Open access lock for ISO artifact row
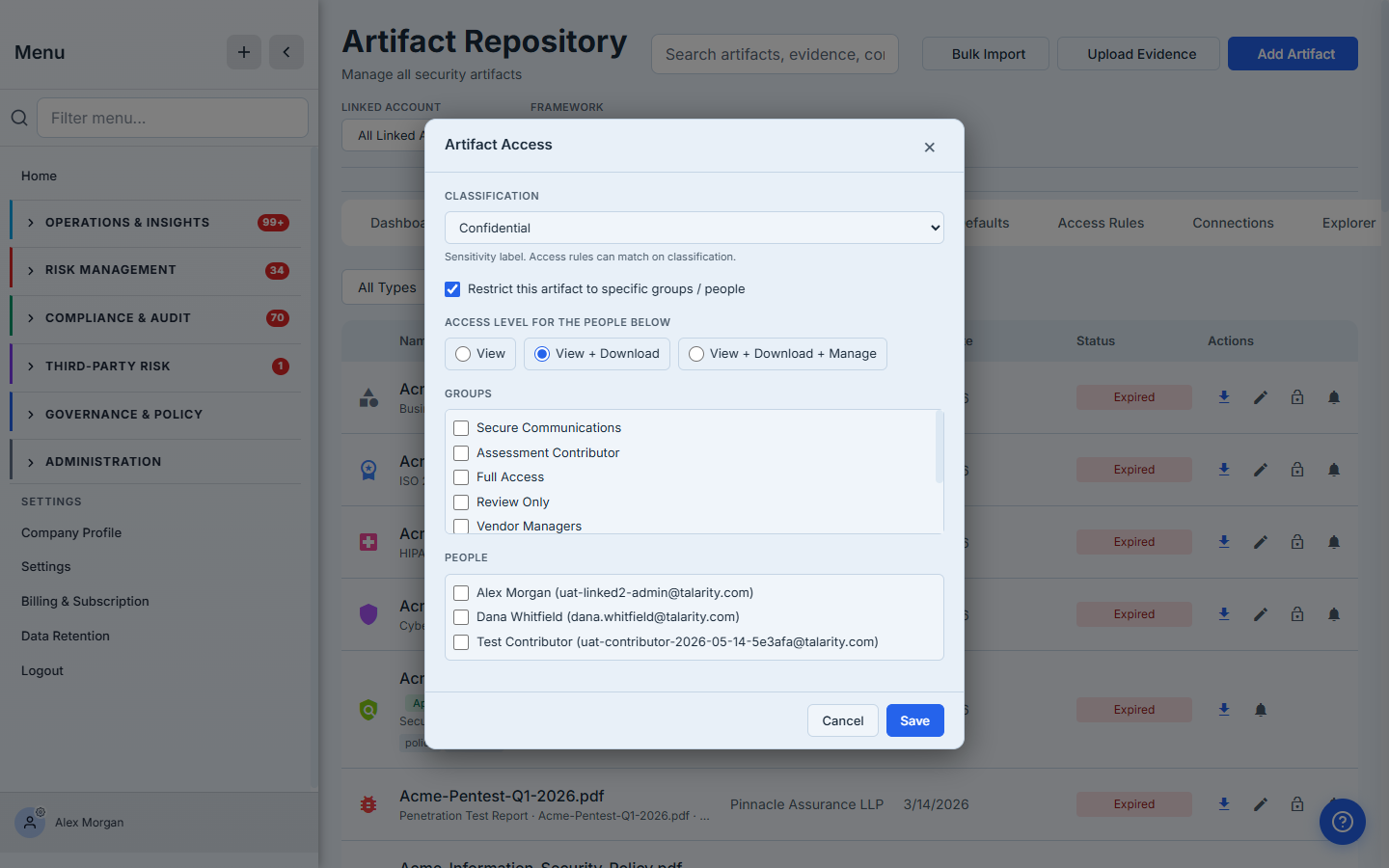 [1297, 470]
